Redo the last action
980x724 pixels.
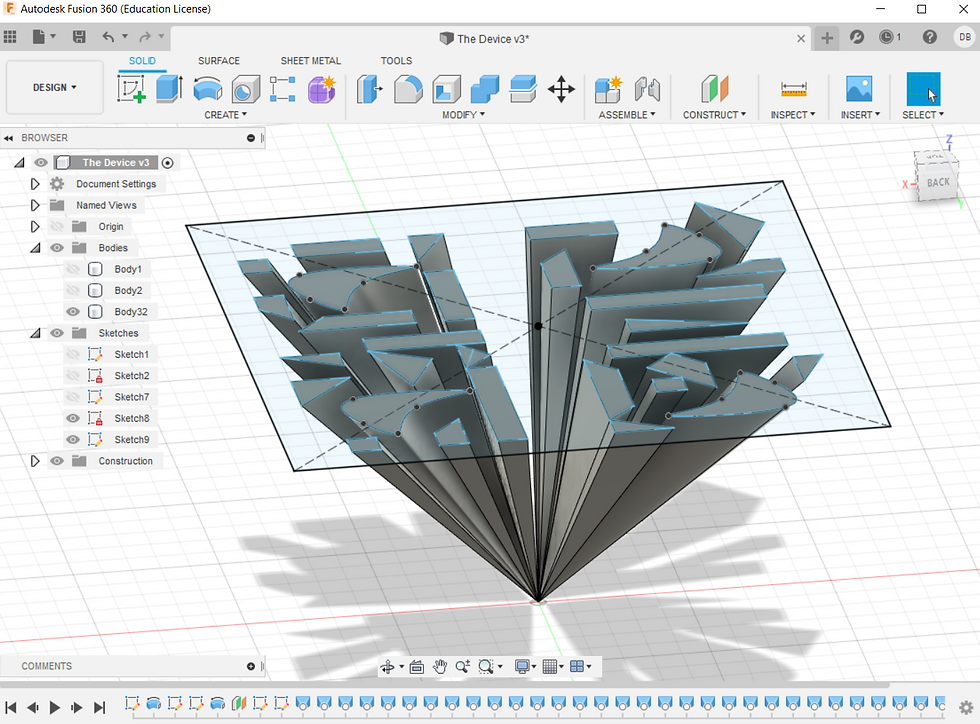(145, 37)
